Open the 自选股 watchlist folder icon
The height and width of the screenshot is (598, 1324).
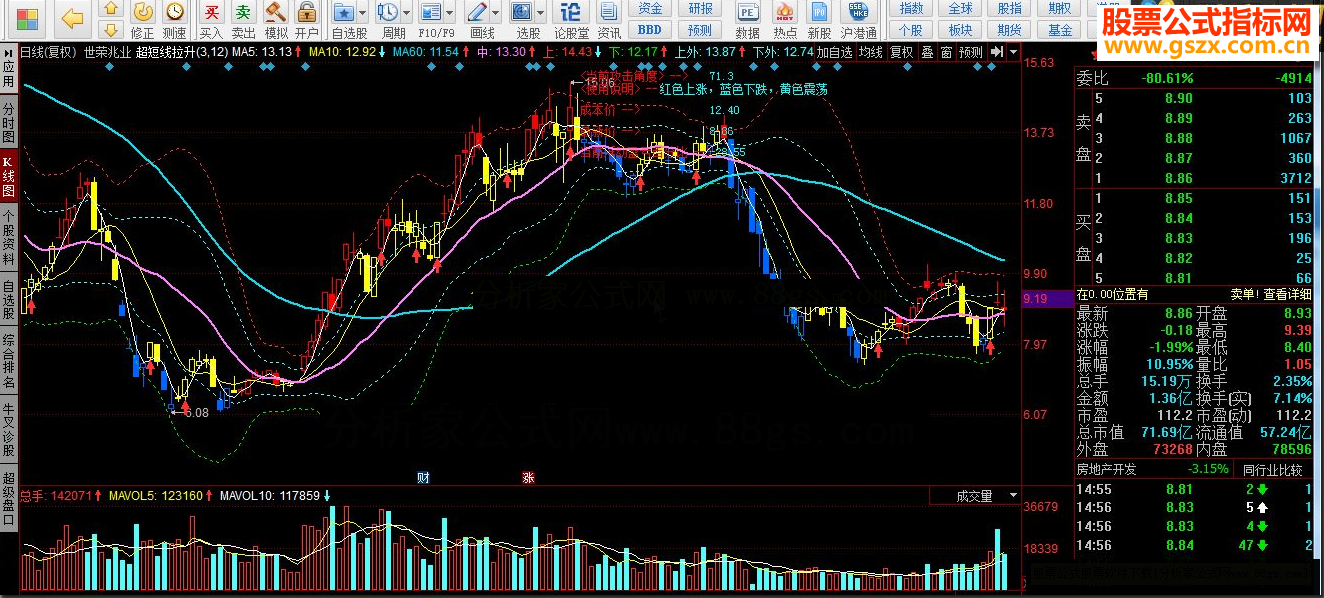pos(344,12)
